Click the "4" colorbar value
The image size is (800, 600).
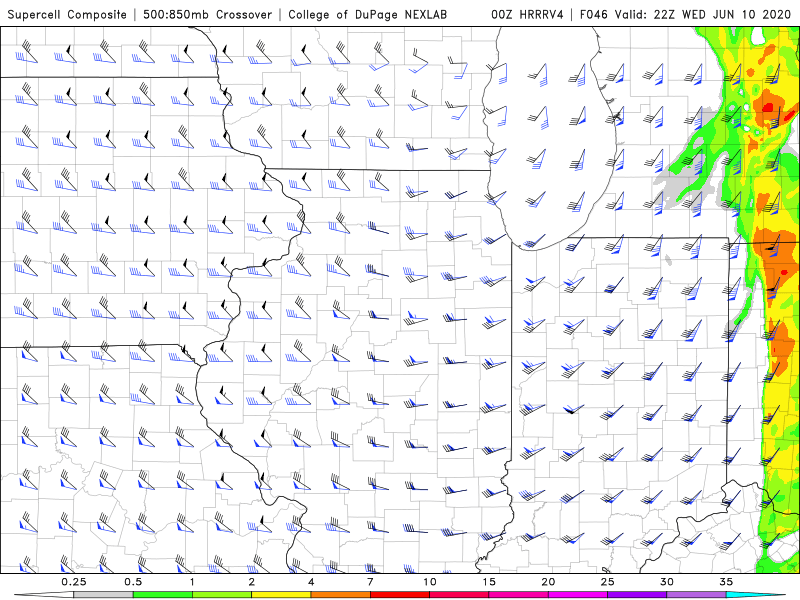(x=311, y=582)
